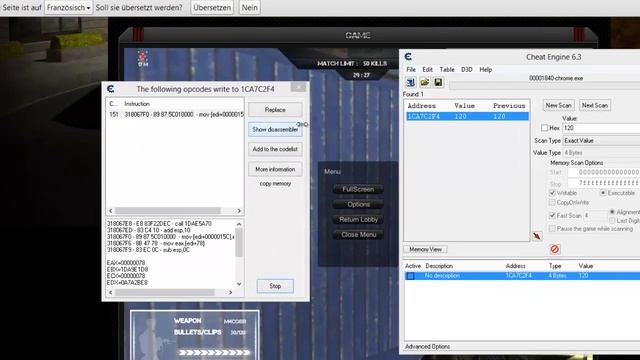Click the More information button
The width and height of the screenshot is (640, 360).
point(275,169)
